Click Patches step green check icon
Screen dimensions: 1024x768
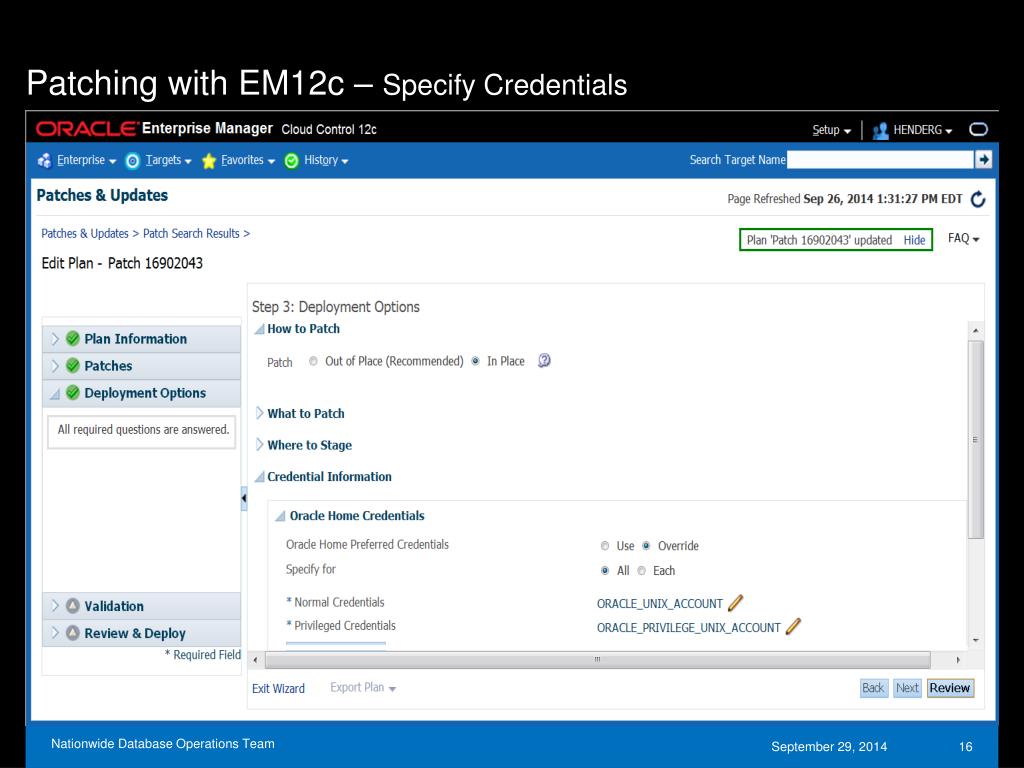(73, 366)
